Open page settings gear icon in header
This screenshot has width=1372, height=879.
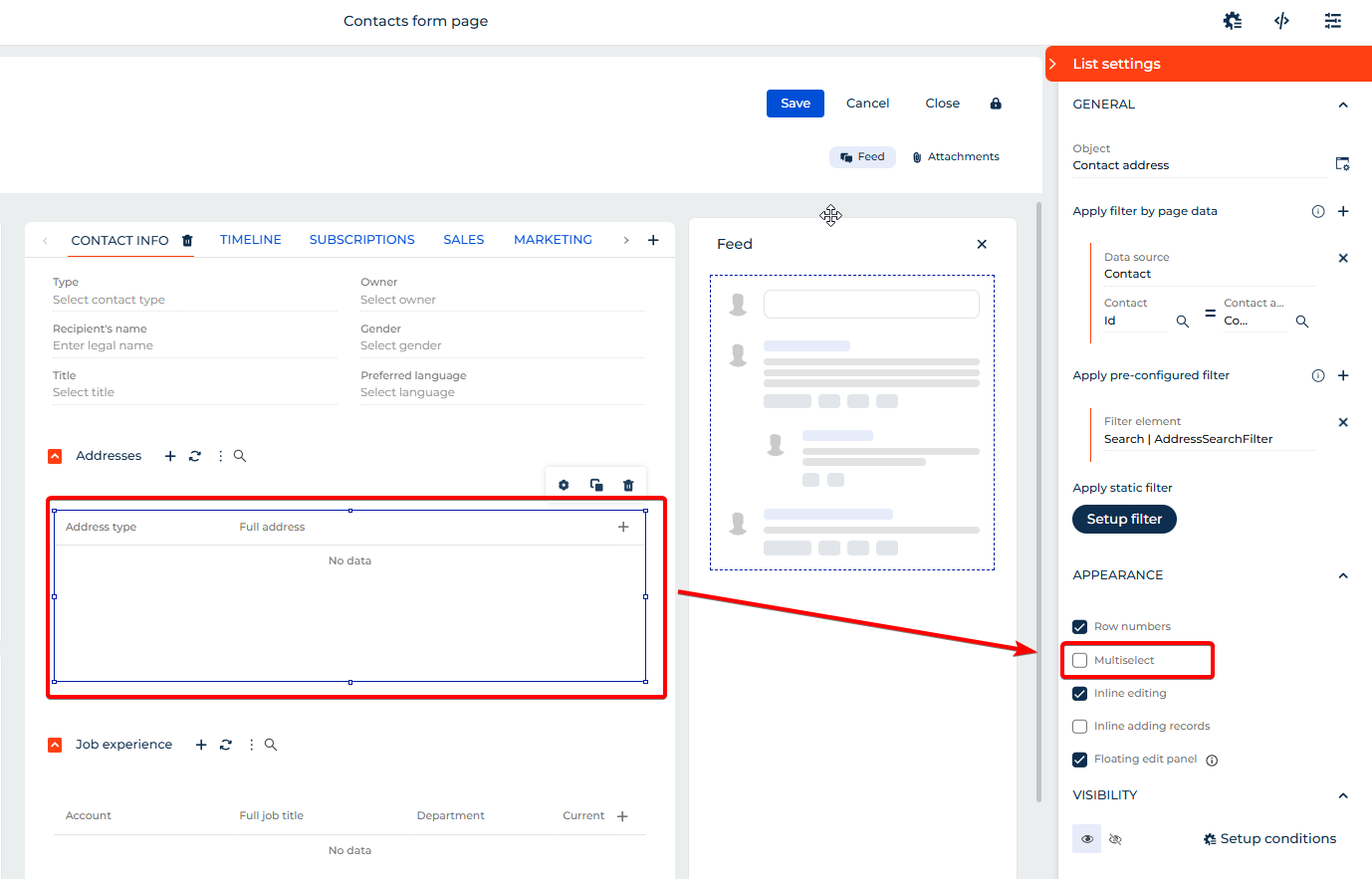(1233, 21)
